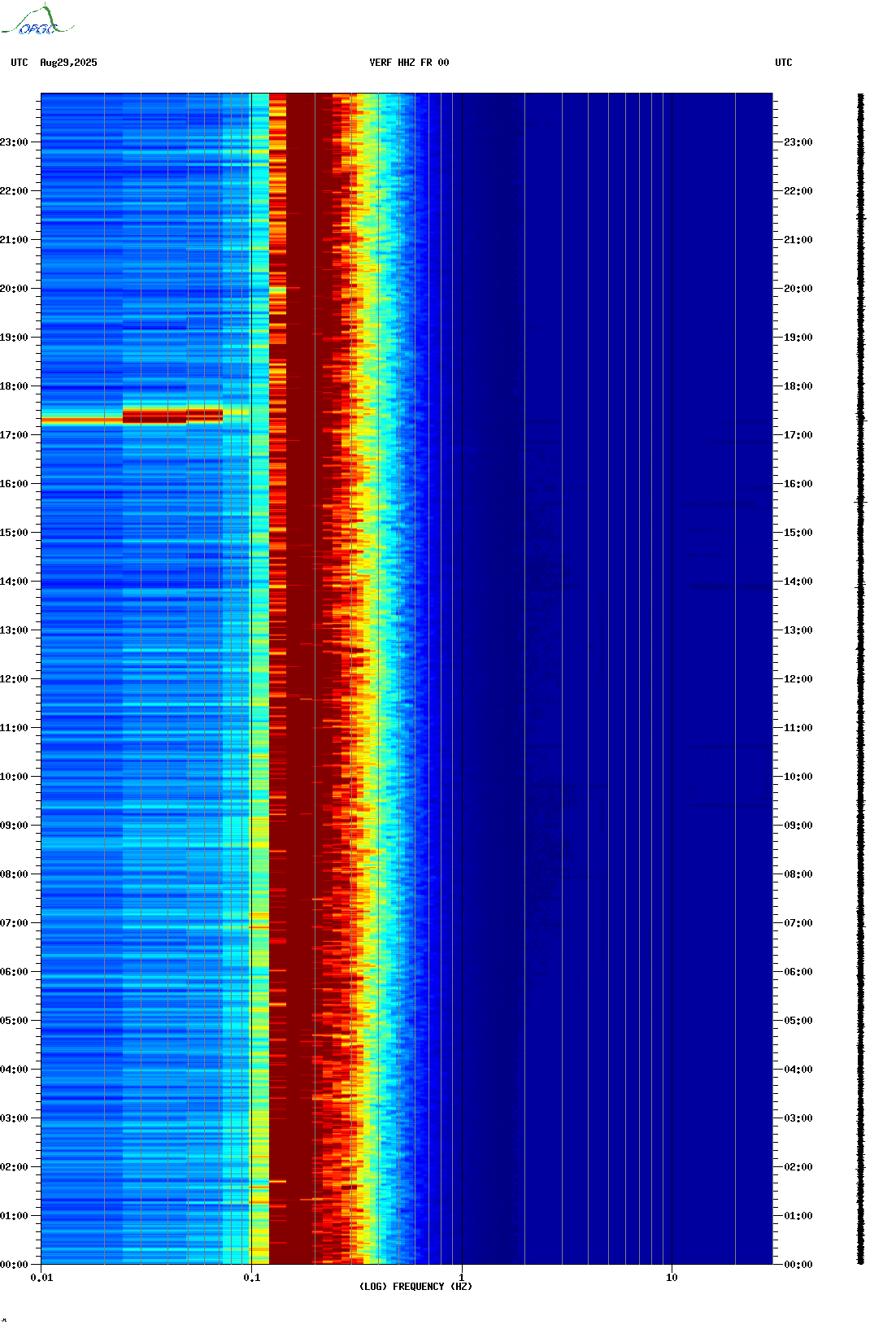Click the 09:00 label on the left time axis
The image size is (896, 1329).
14,826
